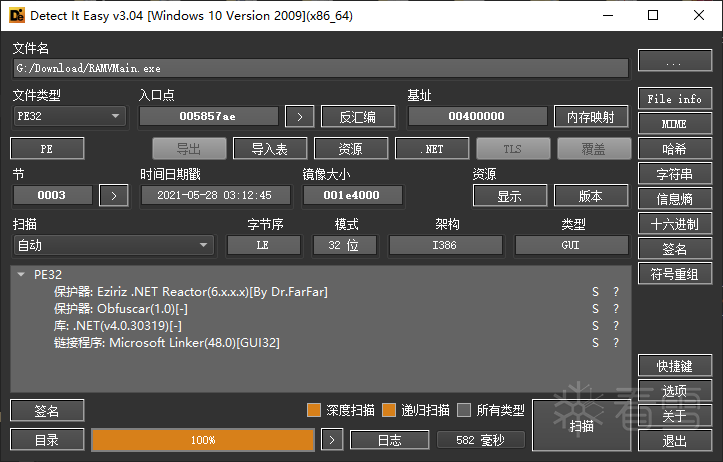Click S for .NET(v4.0.30319) row
The image size is (723, 462).
[595, 326]
